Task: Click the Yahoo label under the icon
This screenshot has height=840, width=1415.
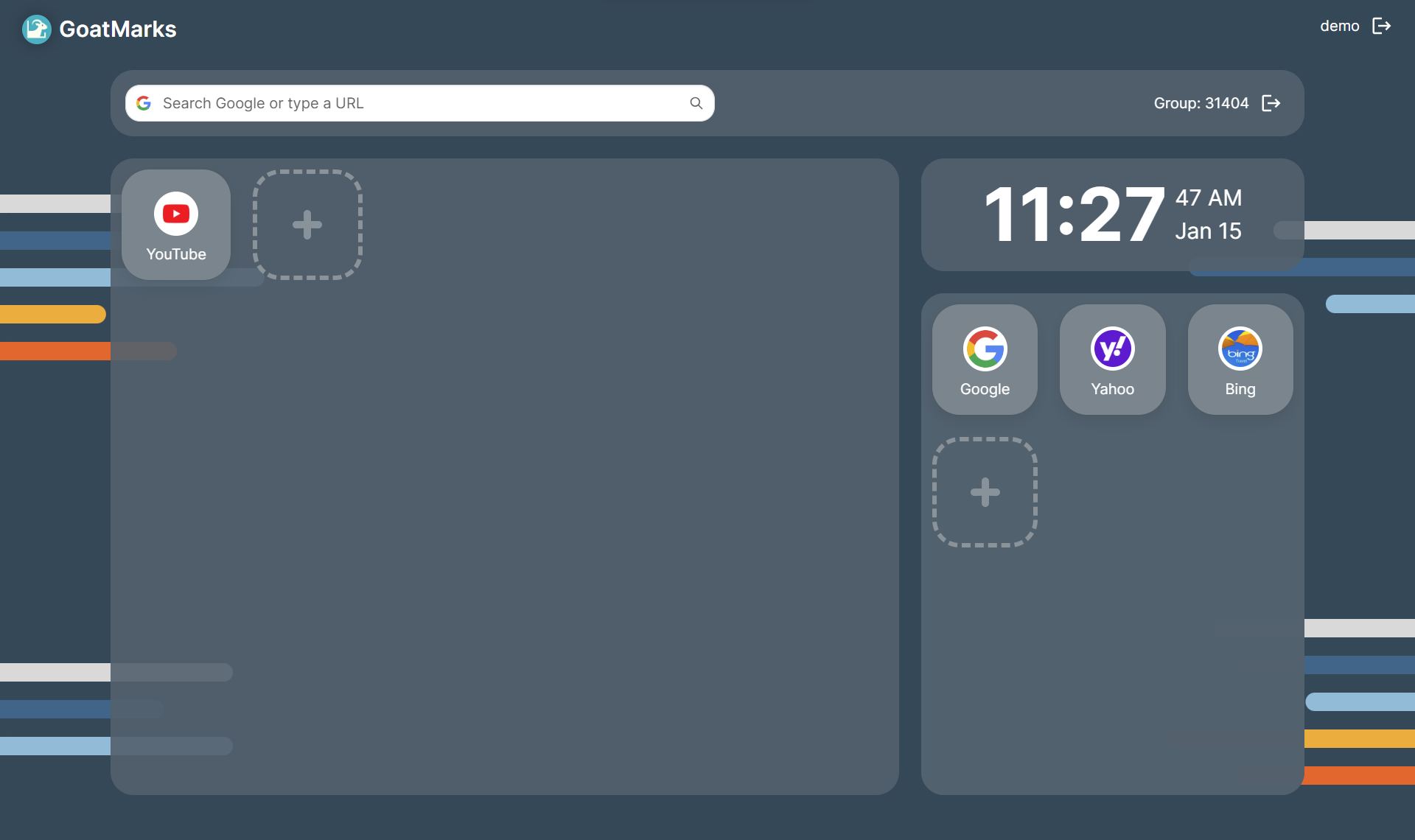Action: [x=1112, y=389]
